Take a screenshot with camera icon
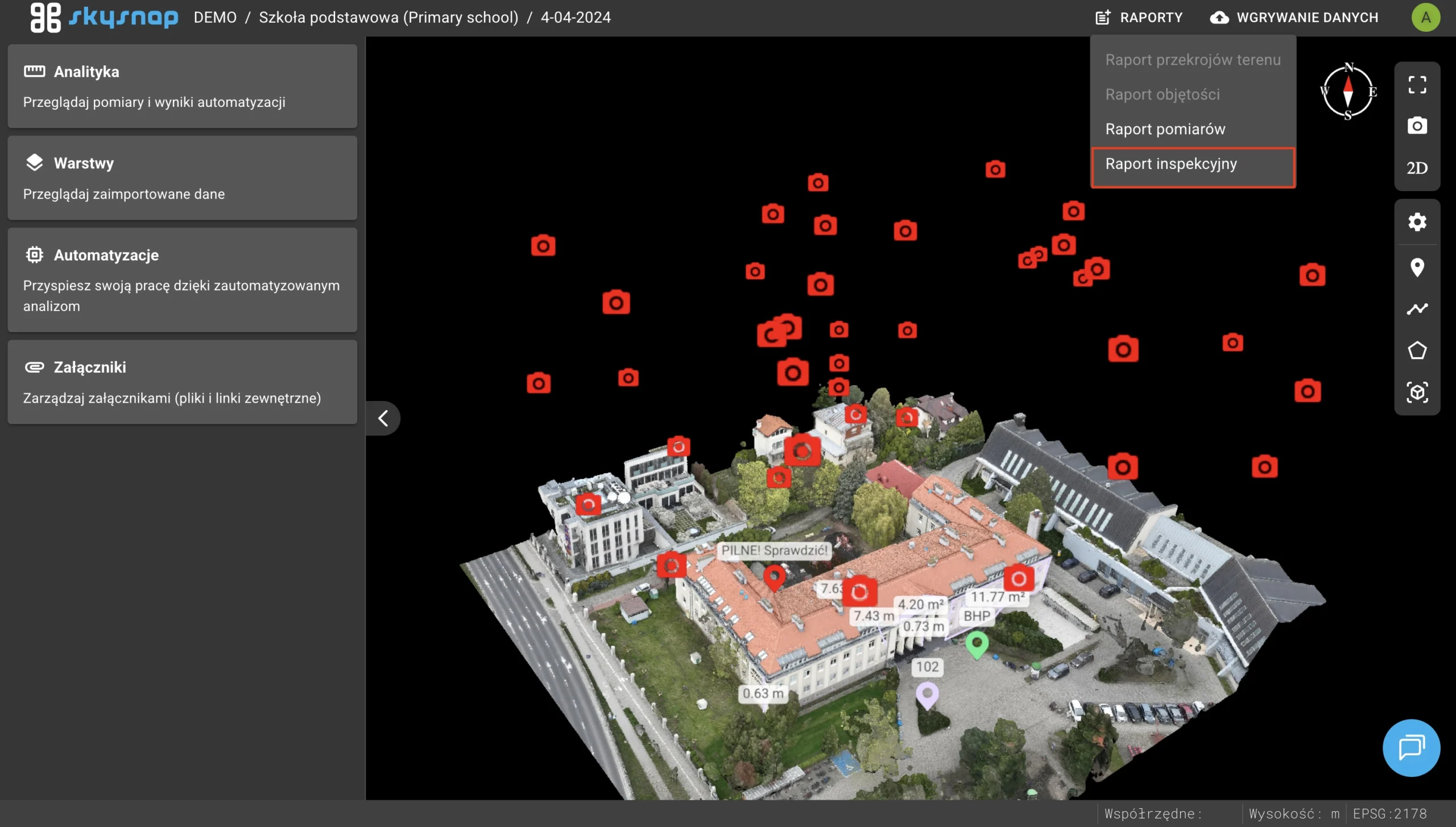This screenshot has height=827, width=1456. coord(1417,126)
